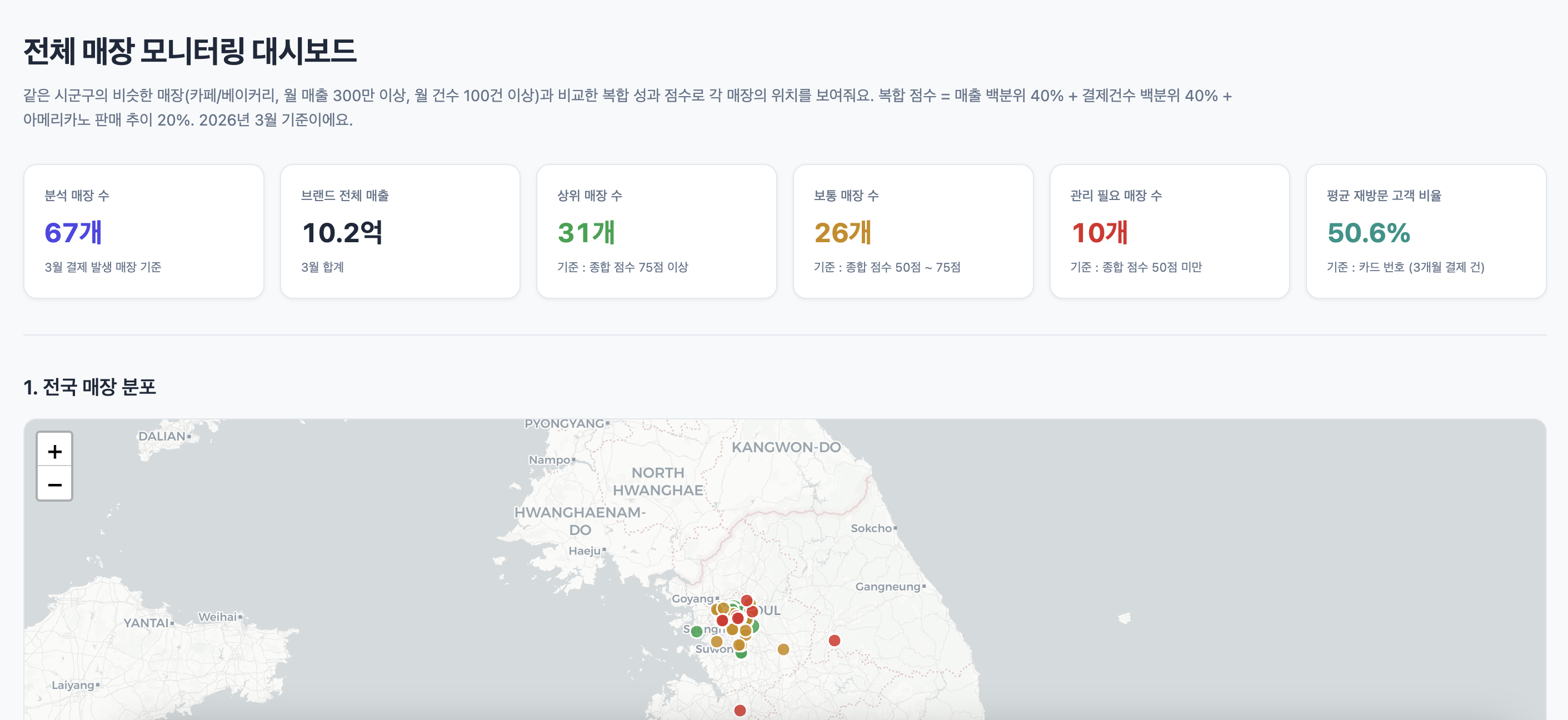Click the text 기준 : 종합 점수 75점 이상

pyautogui.click(x=623, y=267)
